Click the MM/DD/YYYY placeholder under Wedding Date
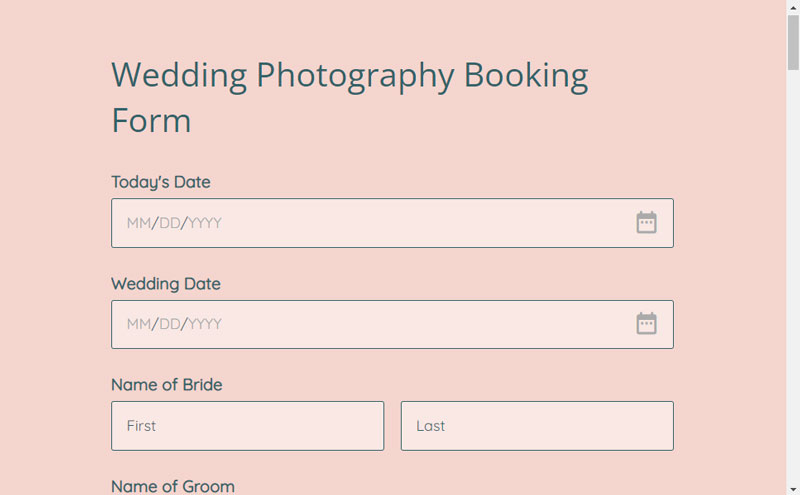The width and height of the screenshot is (800, 495). (x=174, y=324)
